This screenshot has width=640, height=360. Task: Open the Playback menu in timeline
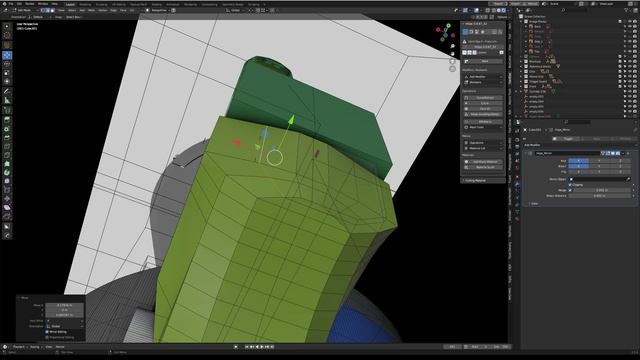click(x=19, y=347)
